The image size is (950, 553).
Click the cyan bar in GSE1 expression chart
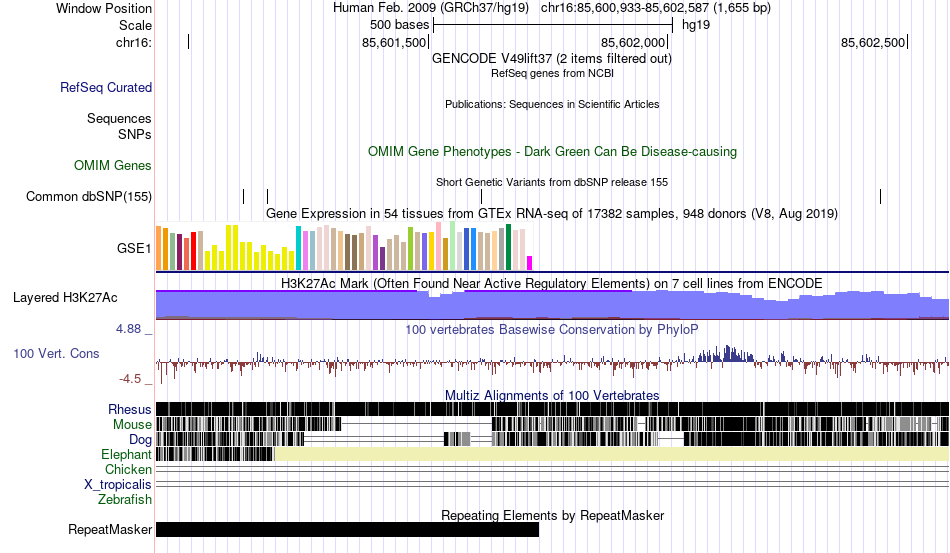click(x=298, y=248)
